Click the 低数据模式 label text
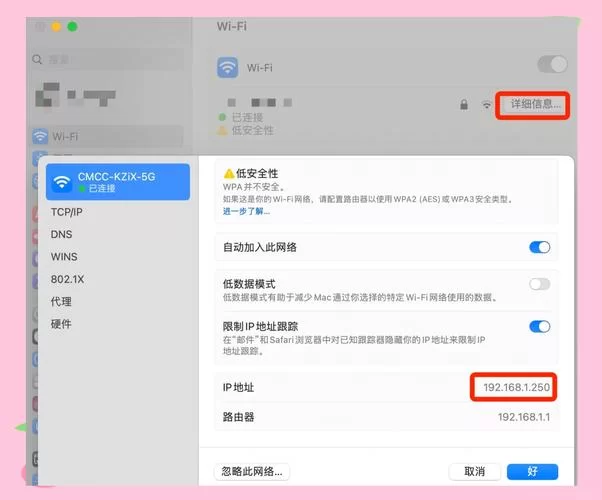 tap(249, 284)
